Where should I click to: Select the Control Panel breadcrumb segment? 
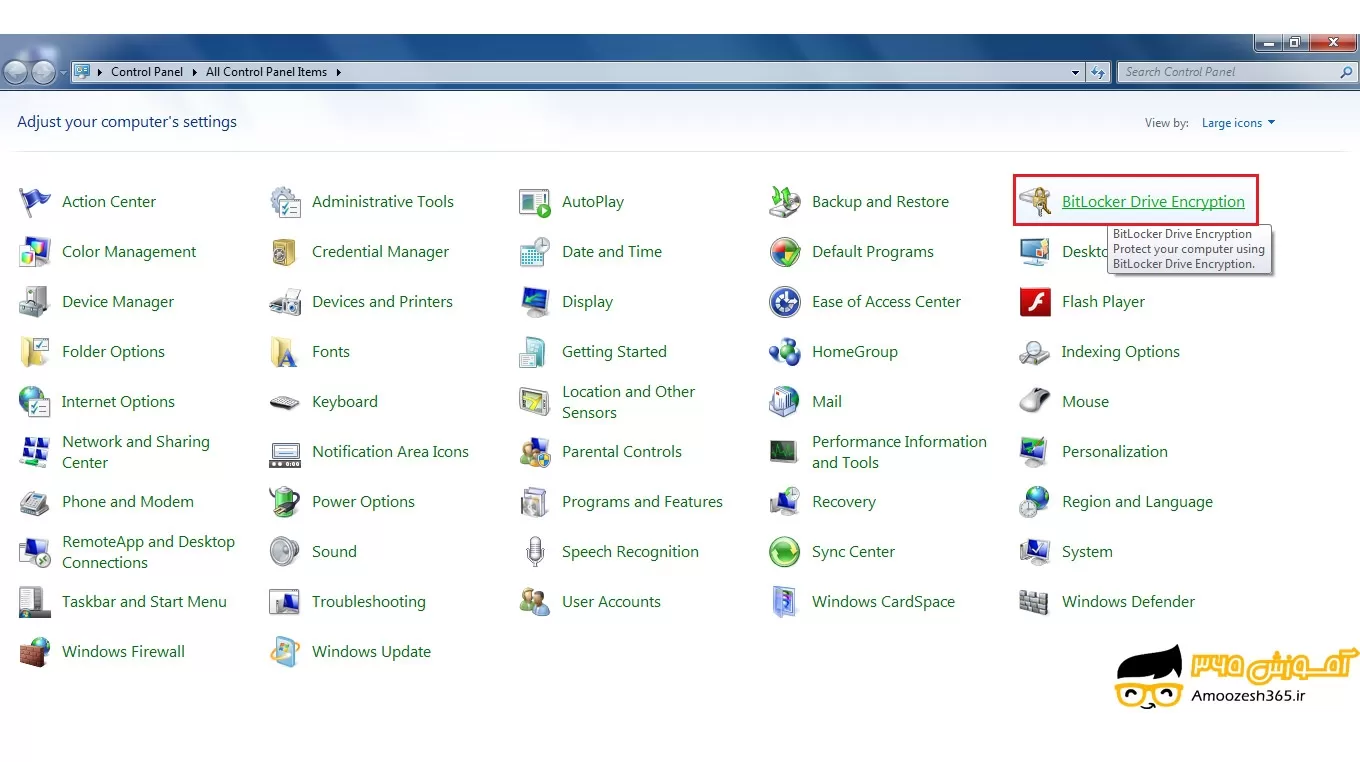pyautogui.click(x=147, y=72)
